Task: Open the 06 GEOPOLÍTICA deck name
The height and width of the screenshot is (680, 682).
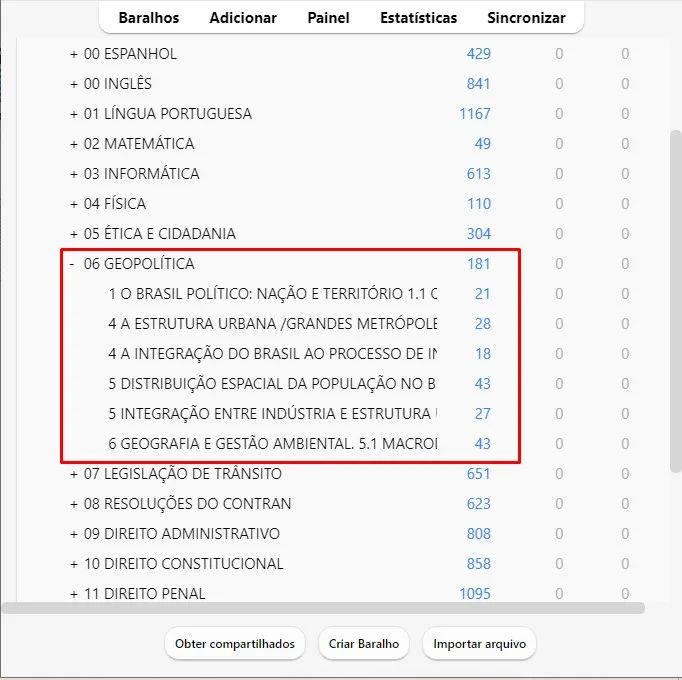Action: 139,264
